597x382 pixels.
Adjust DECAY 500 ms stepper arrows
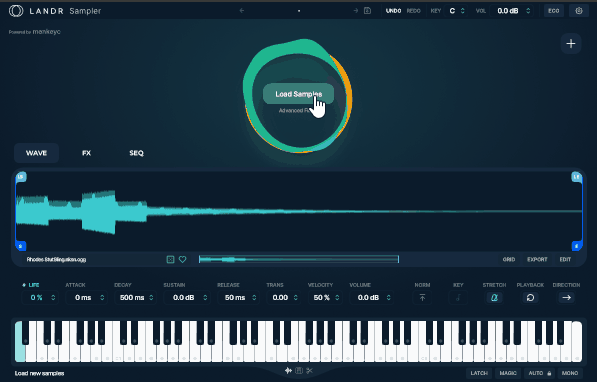152,297
